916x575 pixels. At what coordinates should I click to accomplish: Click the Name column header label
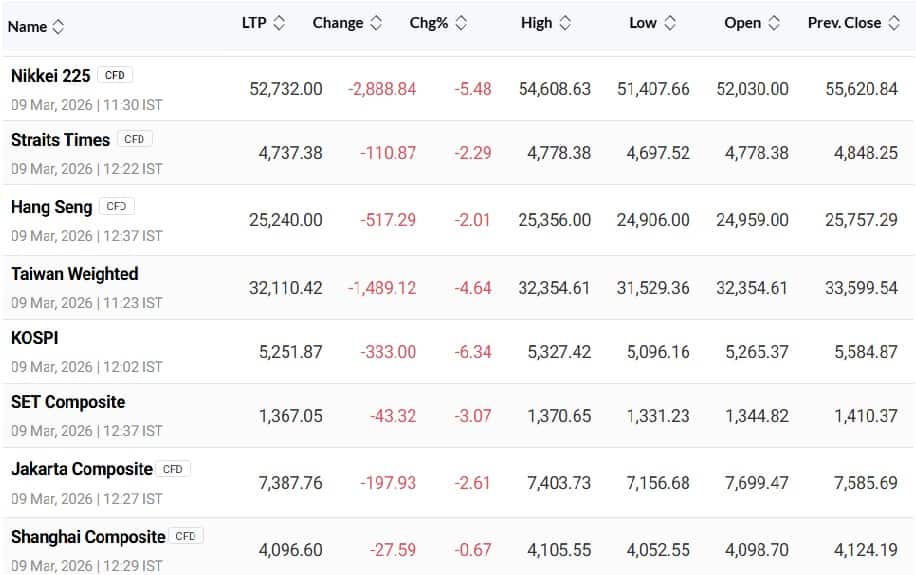[27, 27]
